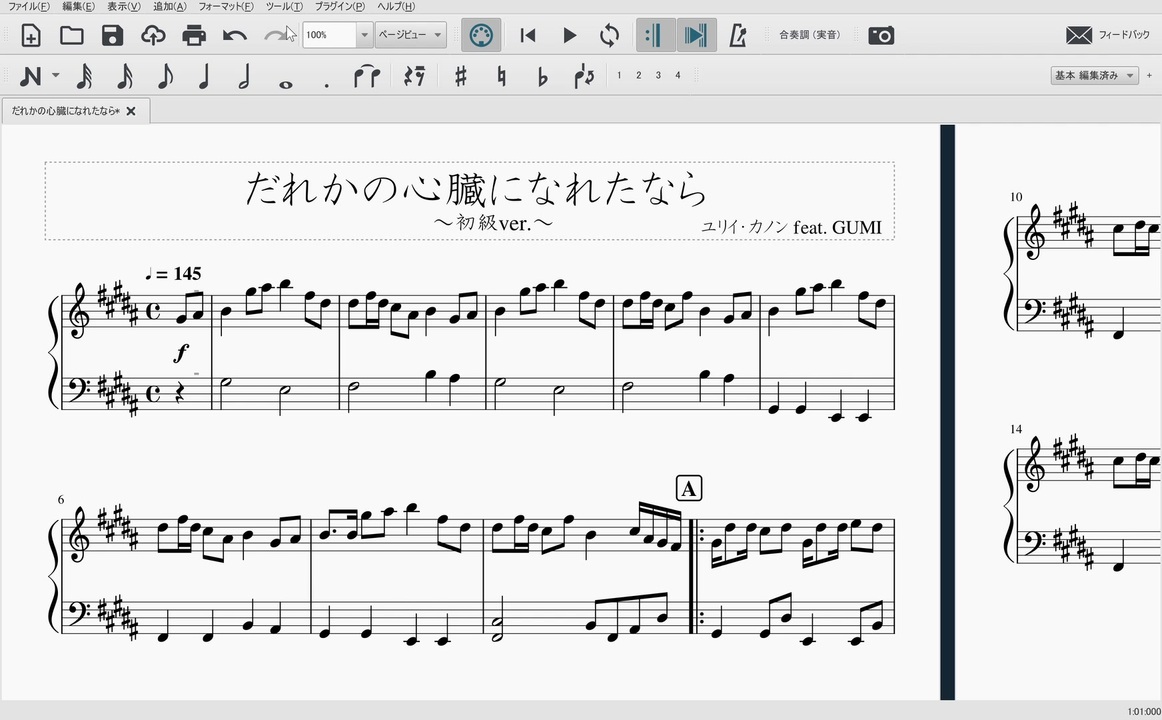Select the rehearsal mark A

688,489
